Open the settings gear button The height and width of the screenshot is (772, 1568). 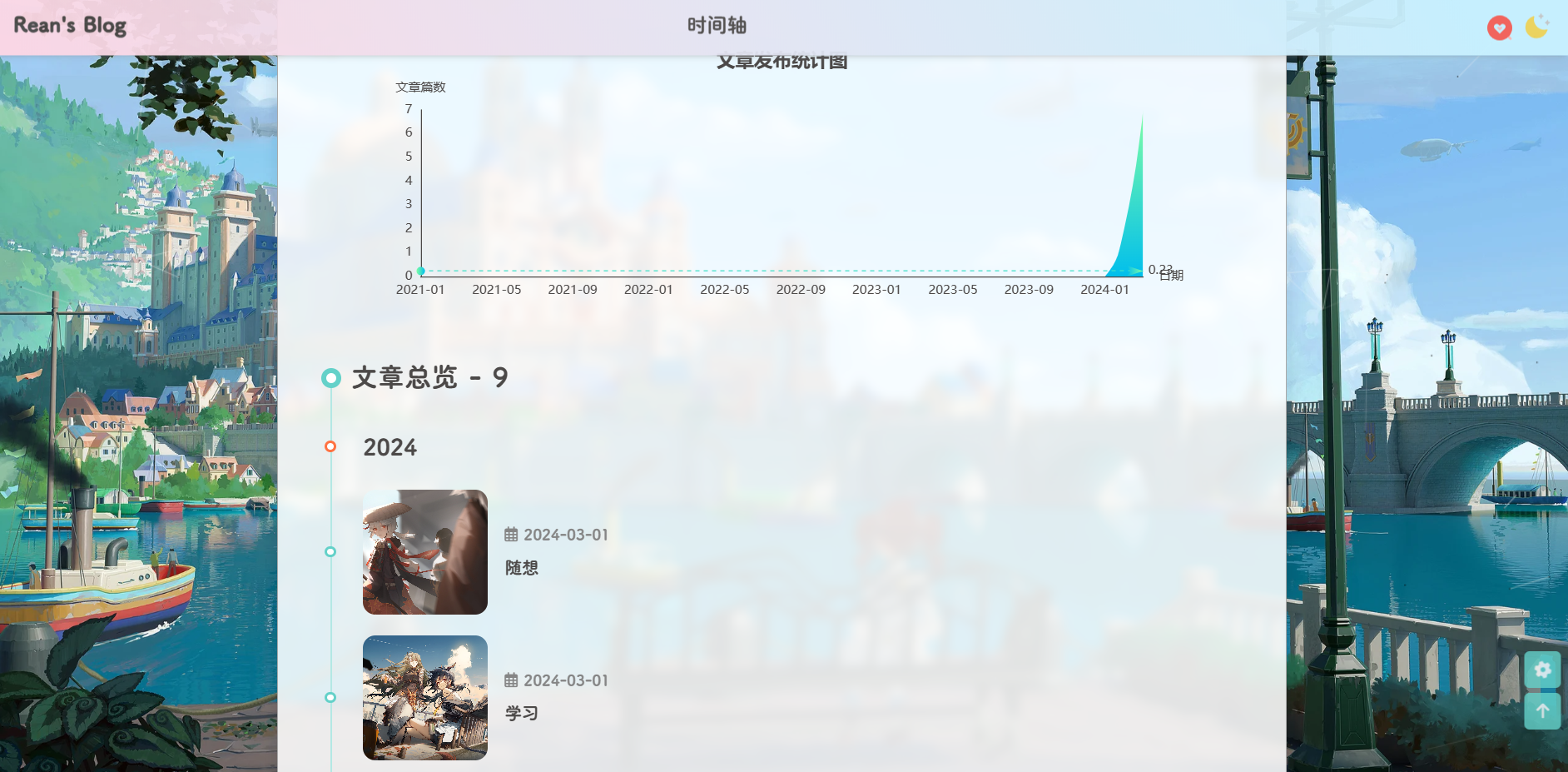[1542, 670]
